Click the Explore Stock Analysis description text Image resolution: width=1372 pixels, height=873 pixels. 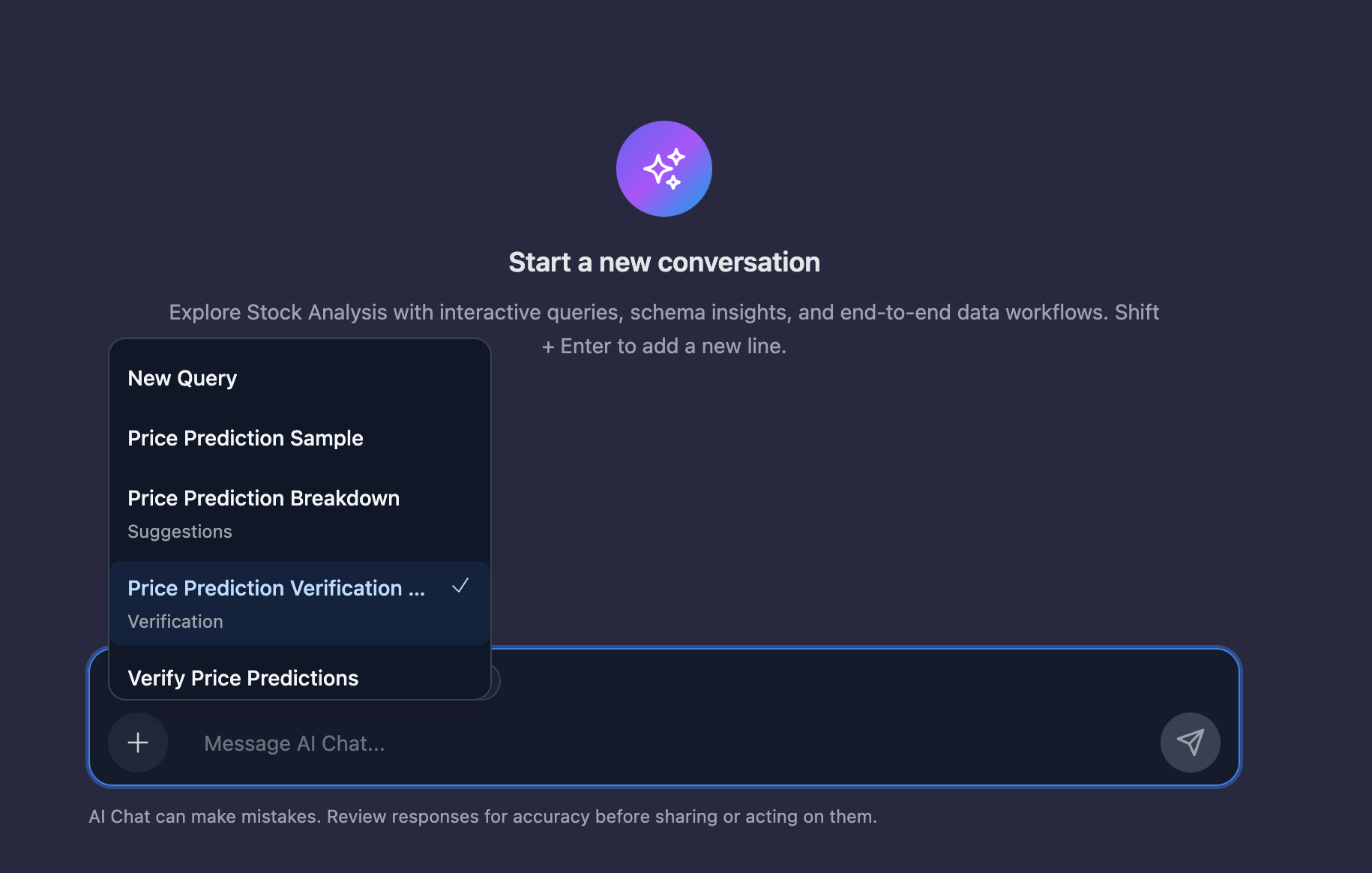[x=664, y=312]
